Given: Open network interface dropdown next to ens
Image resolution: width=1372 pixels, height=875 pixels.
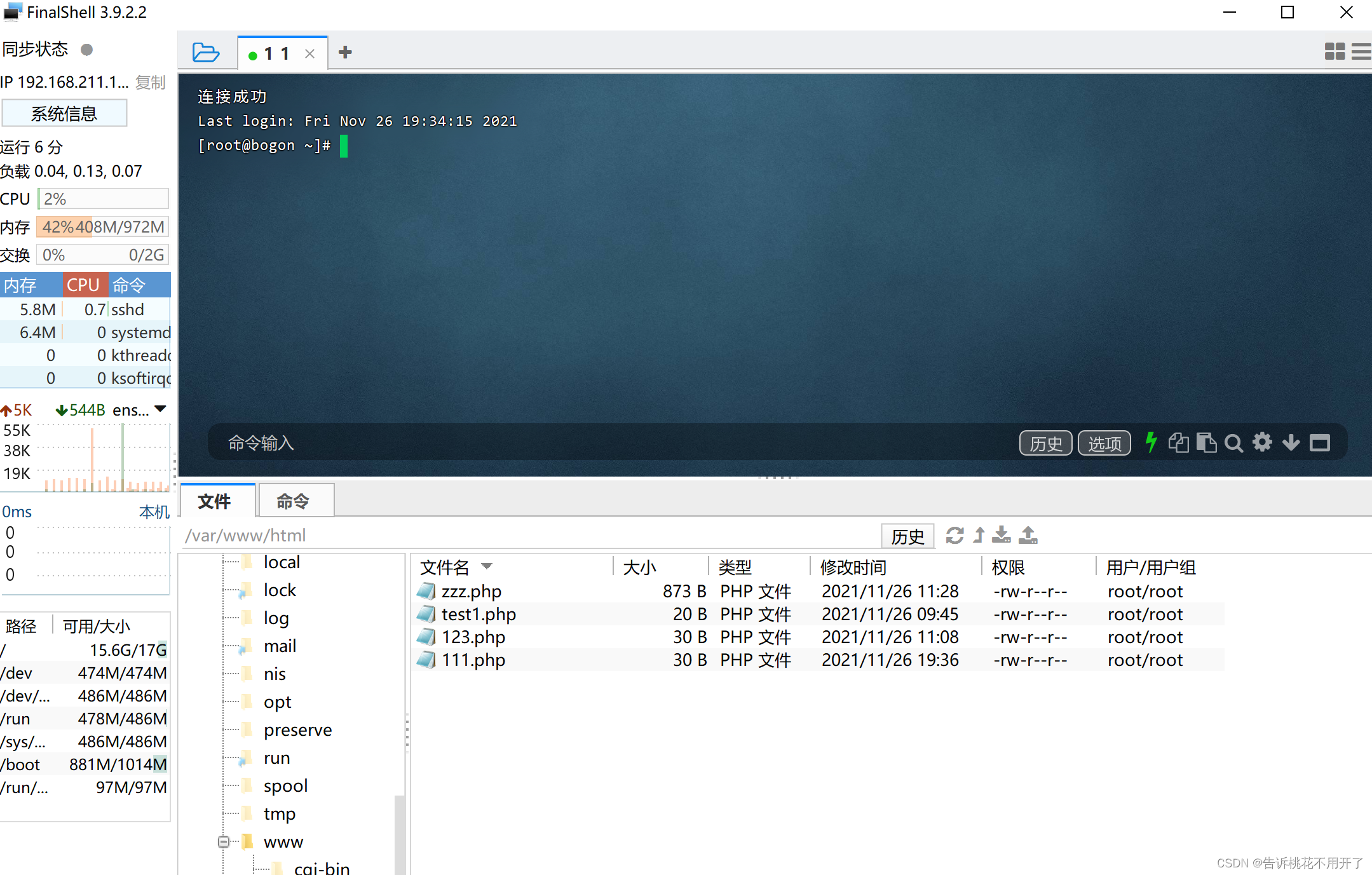Looking at the screenshot, I should pos(160,409).
